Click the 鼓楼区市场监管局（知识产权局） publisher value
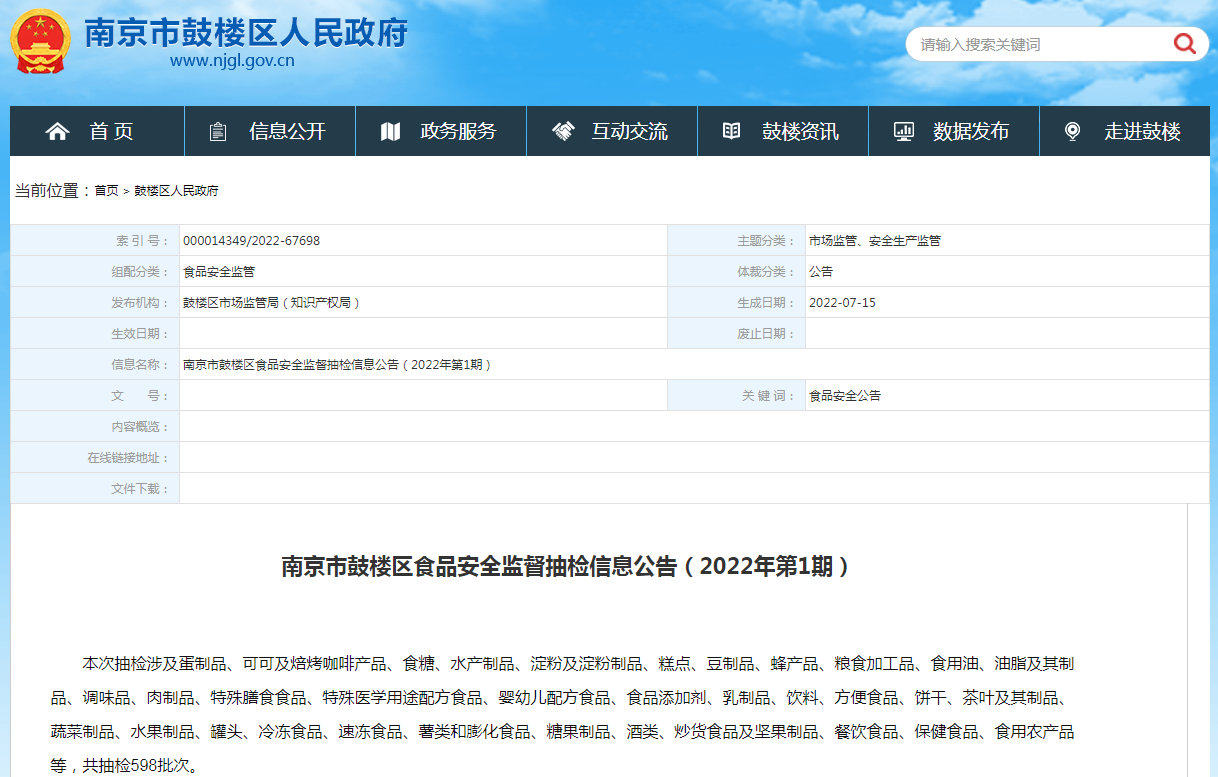The image size is (1218, 777). point(271,303)
